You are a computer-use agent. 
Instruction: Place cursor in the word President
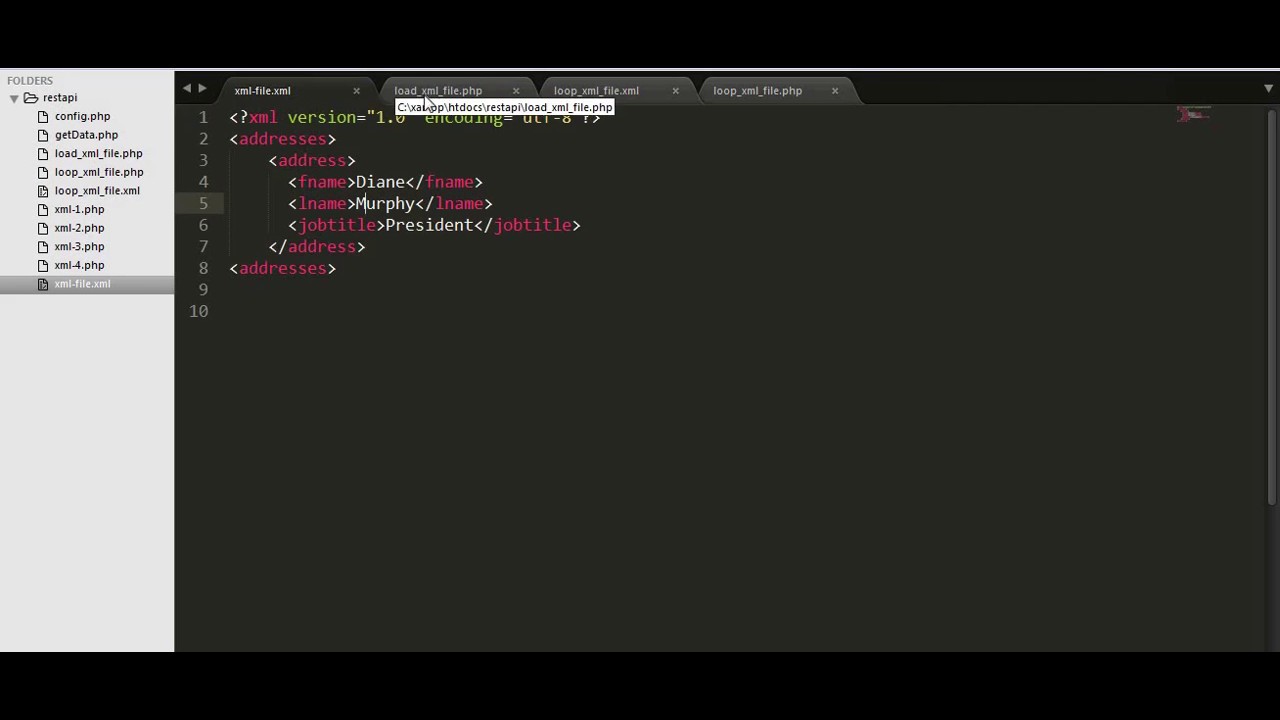click(429, 225)
